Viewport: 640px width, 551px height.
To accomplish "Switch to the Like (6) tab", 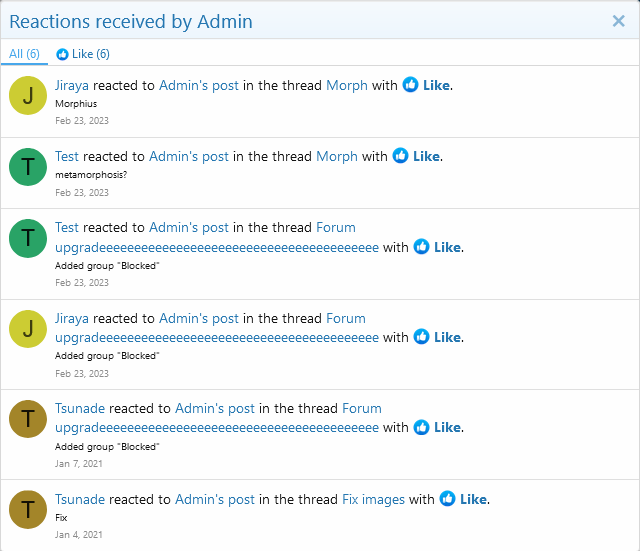I will (x=83, y=54).
